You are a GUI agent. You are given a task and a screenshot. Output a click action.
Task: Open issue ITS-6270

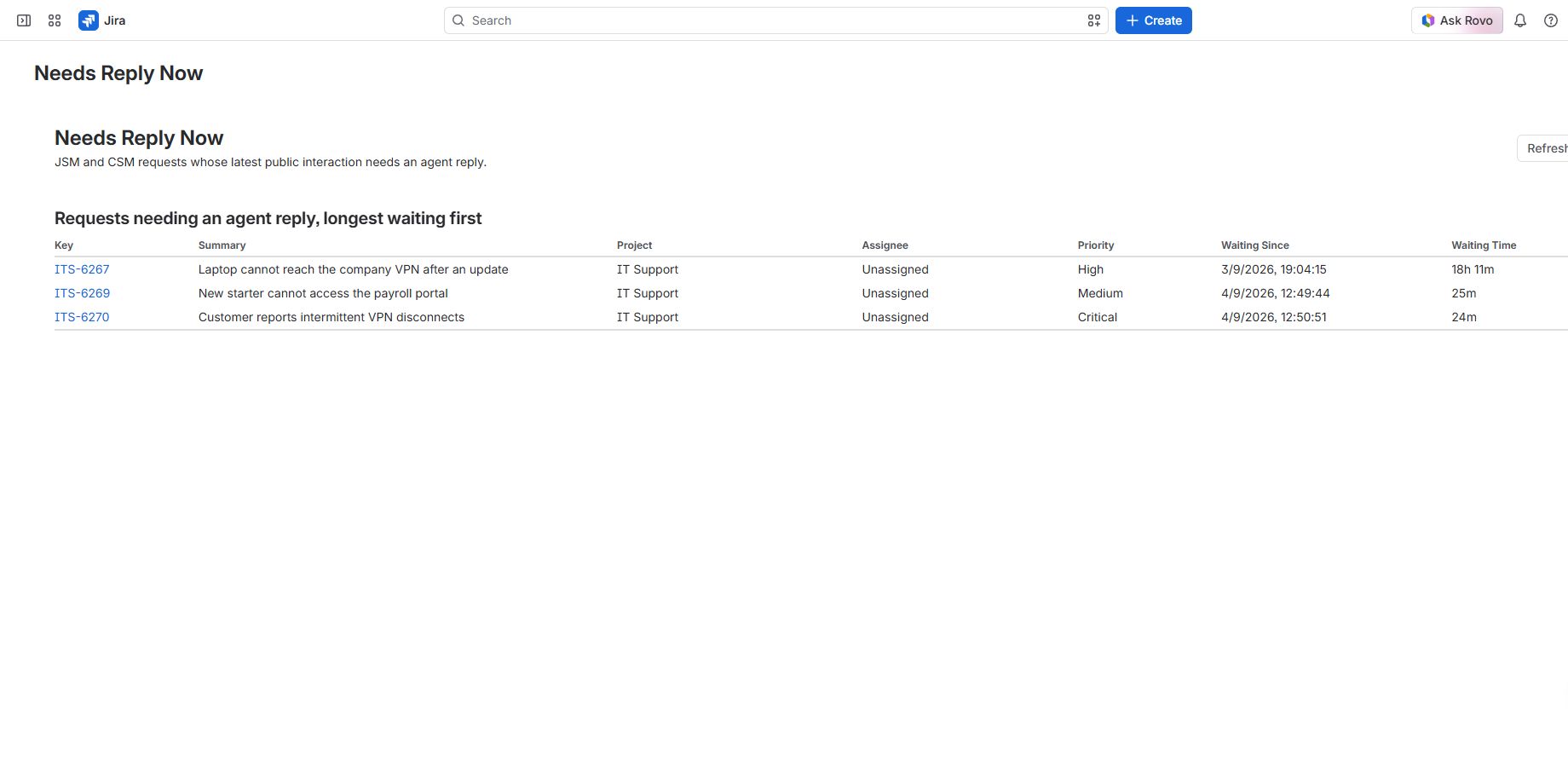82,317
